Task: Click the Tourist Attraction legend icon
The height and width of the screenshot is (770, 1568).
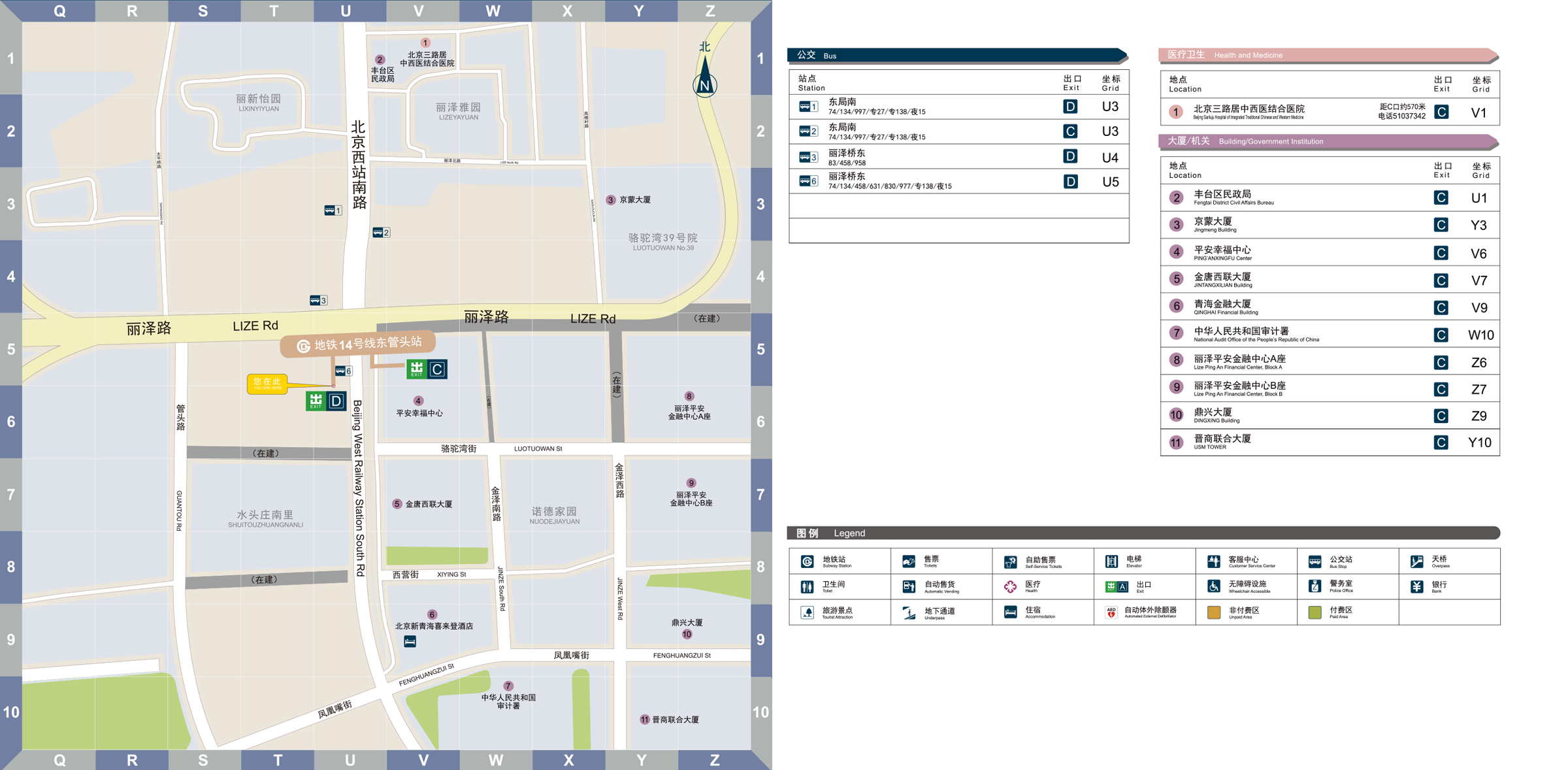Action: pos(808,612)
